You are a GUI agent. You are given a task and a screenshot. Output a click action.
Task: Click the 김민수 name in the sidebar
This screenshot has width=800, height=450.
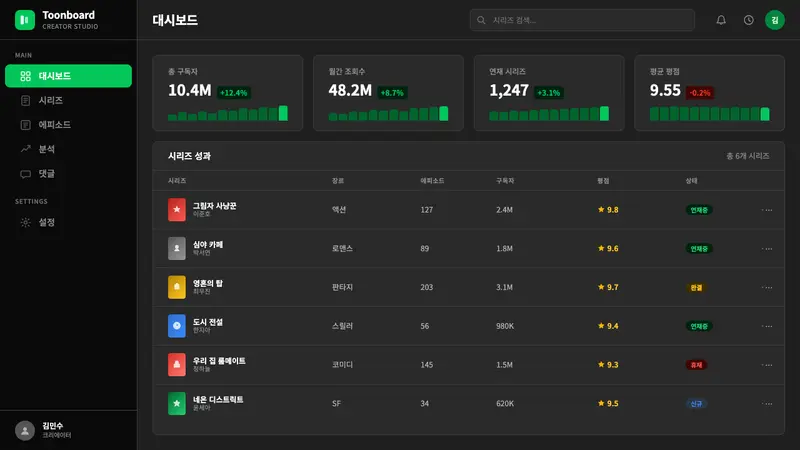[53, 426]
